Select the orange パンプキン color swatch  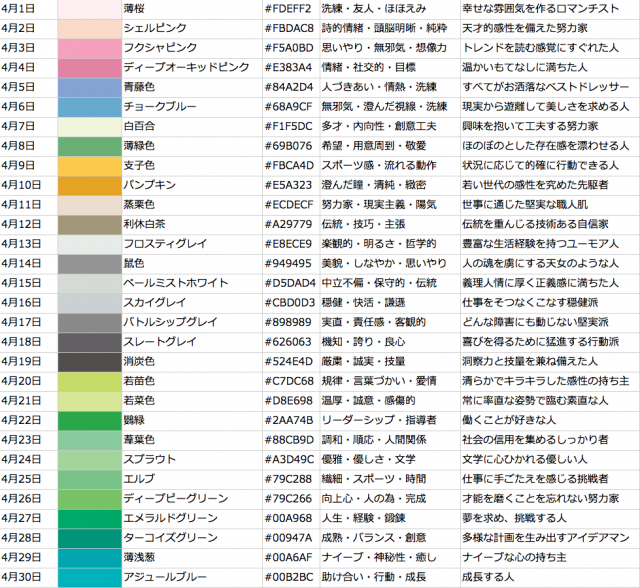89,185
